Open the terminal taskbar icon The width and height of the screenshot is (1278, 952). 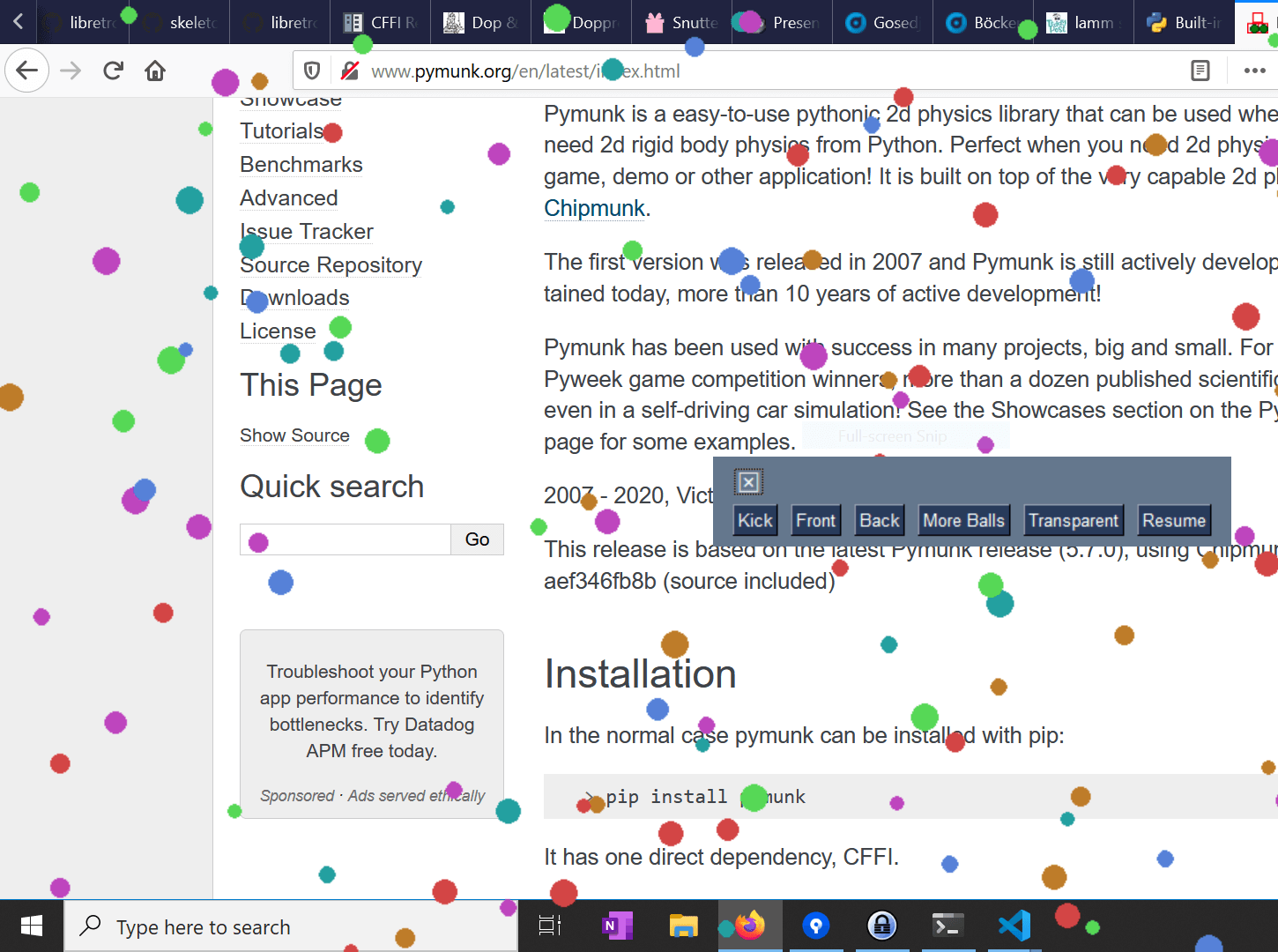pos(948,926)
